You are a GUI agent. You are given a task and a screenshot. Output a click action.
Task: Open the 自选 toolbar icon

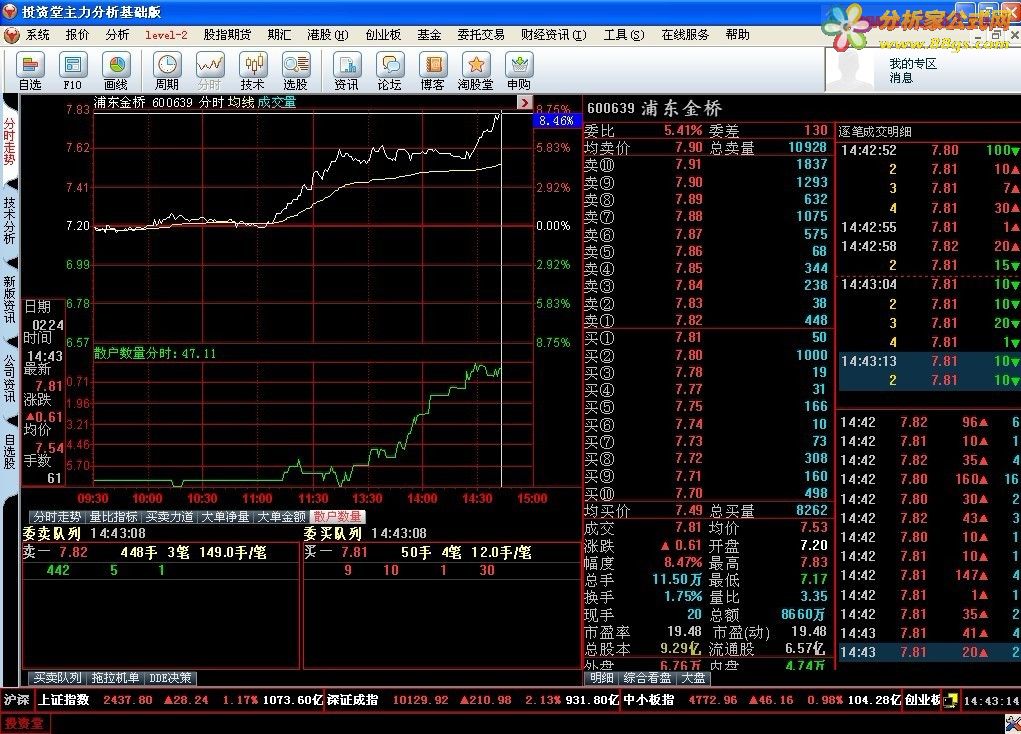tap(30, 72)
